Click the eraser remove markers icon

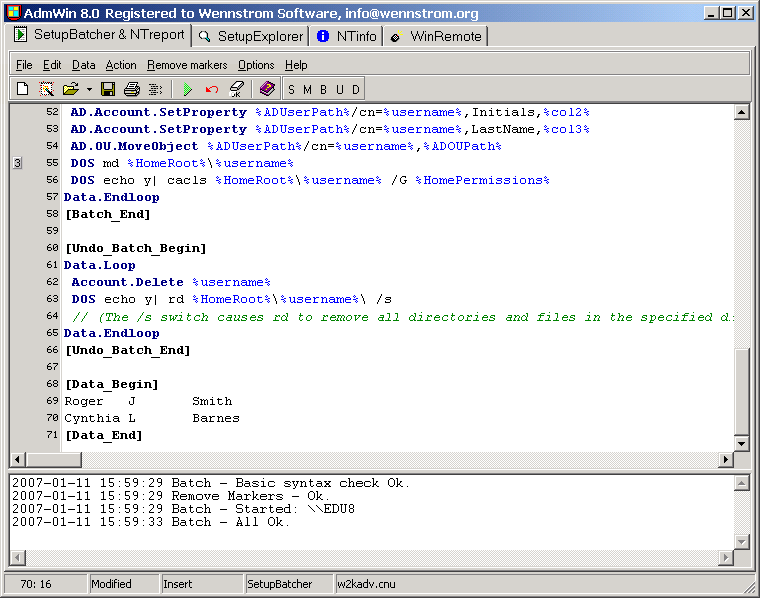tap(236, 89)
